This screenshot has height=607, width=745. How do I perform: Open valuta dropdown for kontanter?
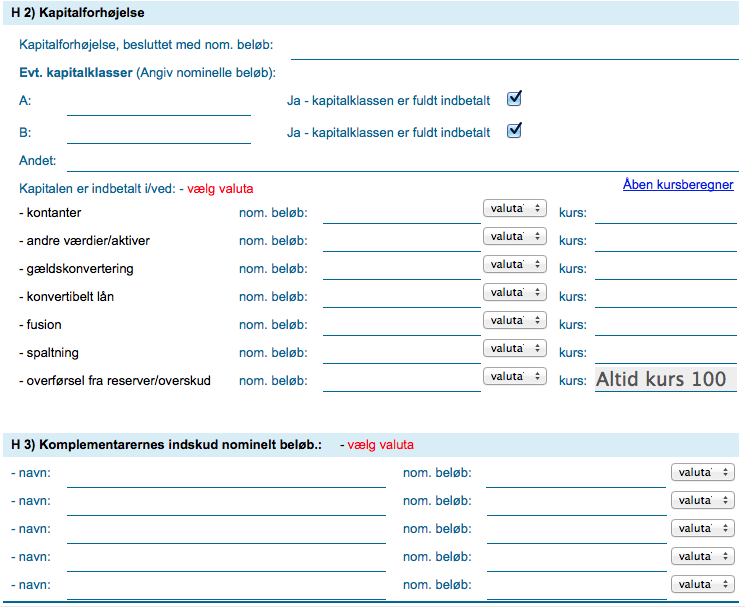click(x=515, y=209)
